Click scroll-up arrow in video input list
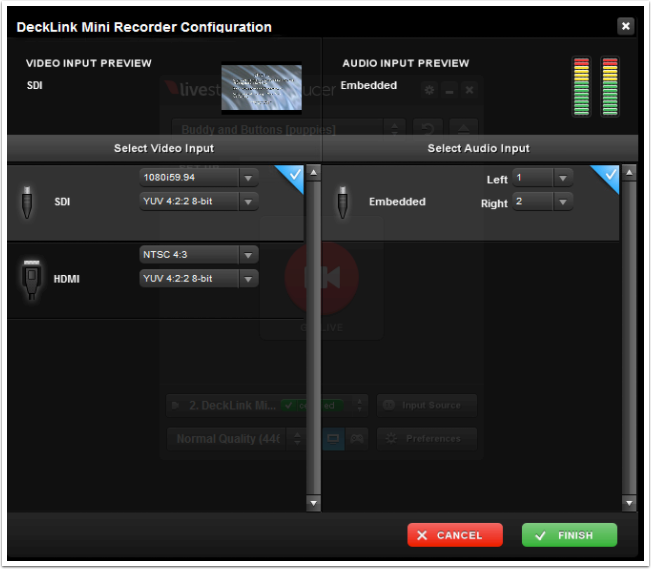Screen dimensions: 651x569 point(313,172)
